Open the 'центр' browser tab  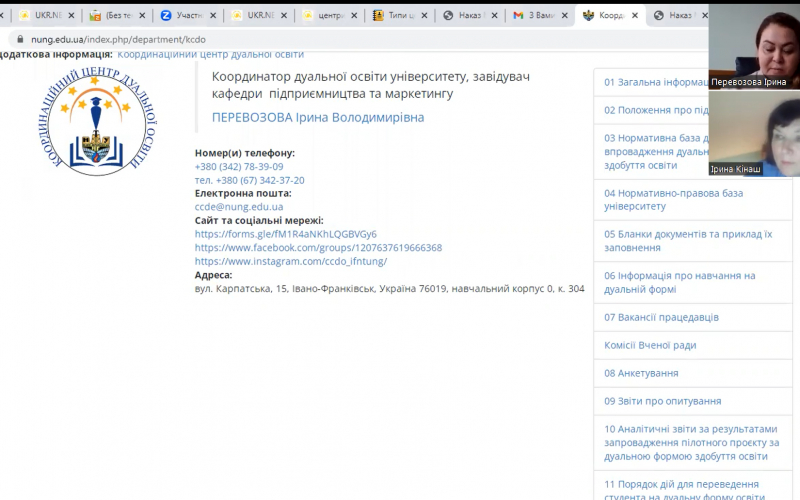pyautogui.click(x=330, y=15)
